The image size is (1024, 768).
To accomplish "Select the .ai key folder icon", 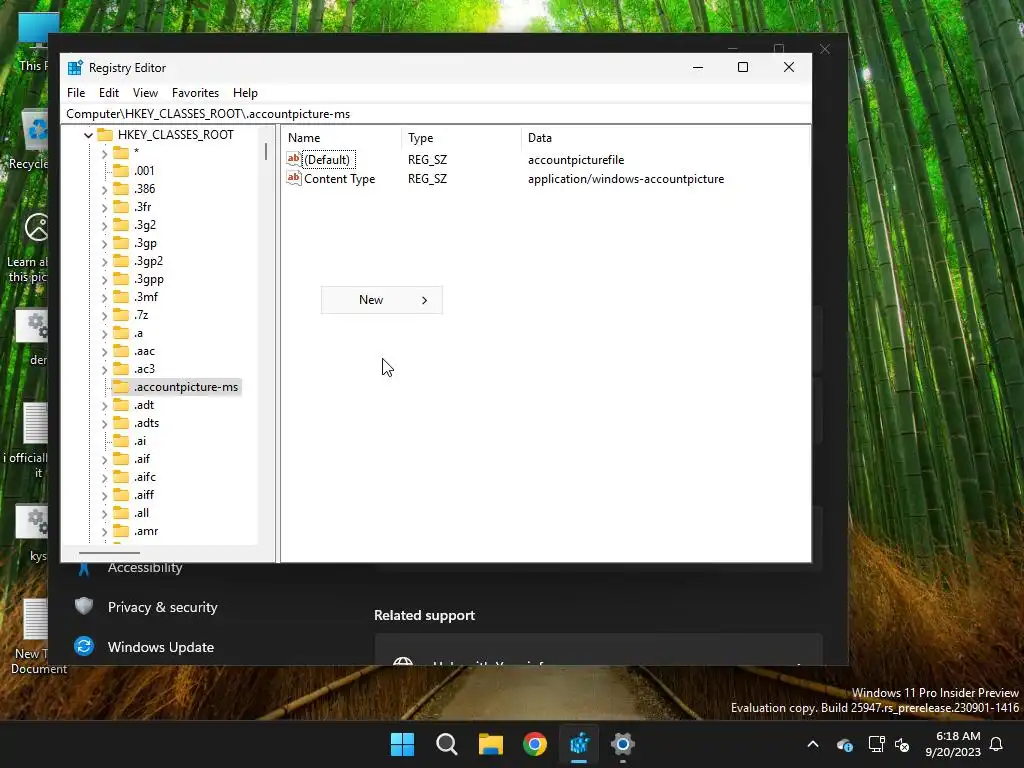I will click(x=121, y=441).
